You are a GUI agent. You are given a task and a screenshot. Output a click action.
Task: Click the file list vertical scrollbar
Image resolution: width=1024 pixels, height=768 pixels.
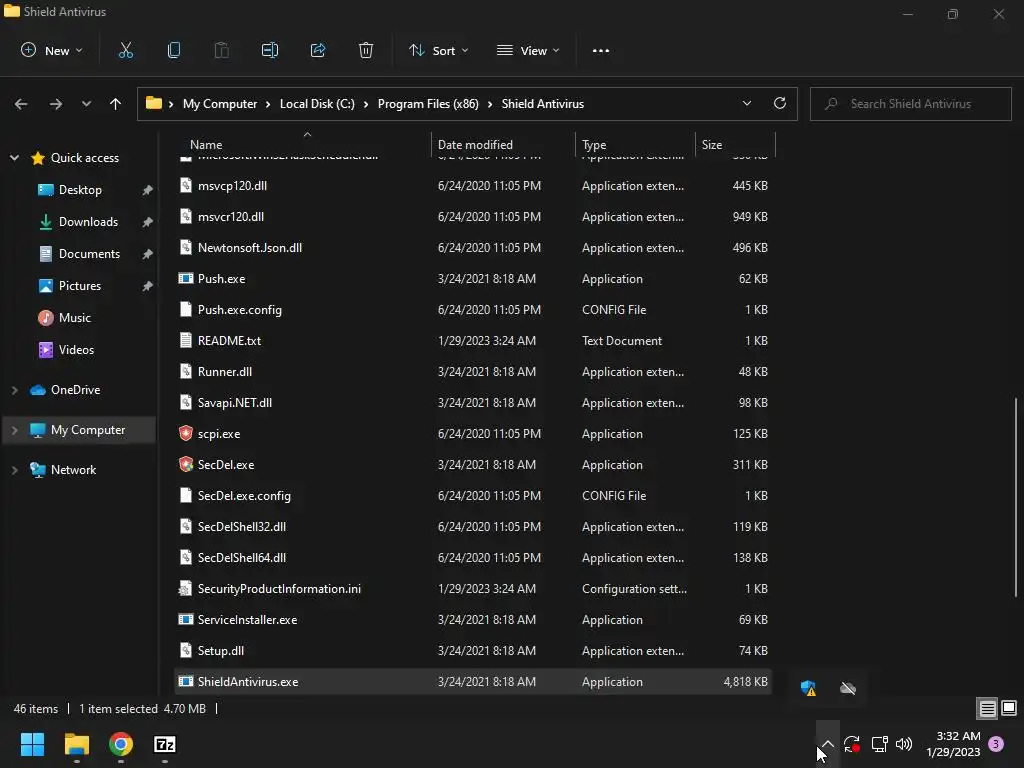[x=1015, y=497]
